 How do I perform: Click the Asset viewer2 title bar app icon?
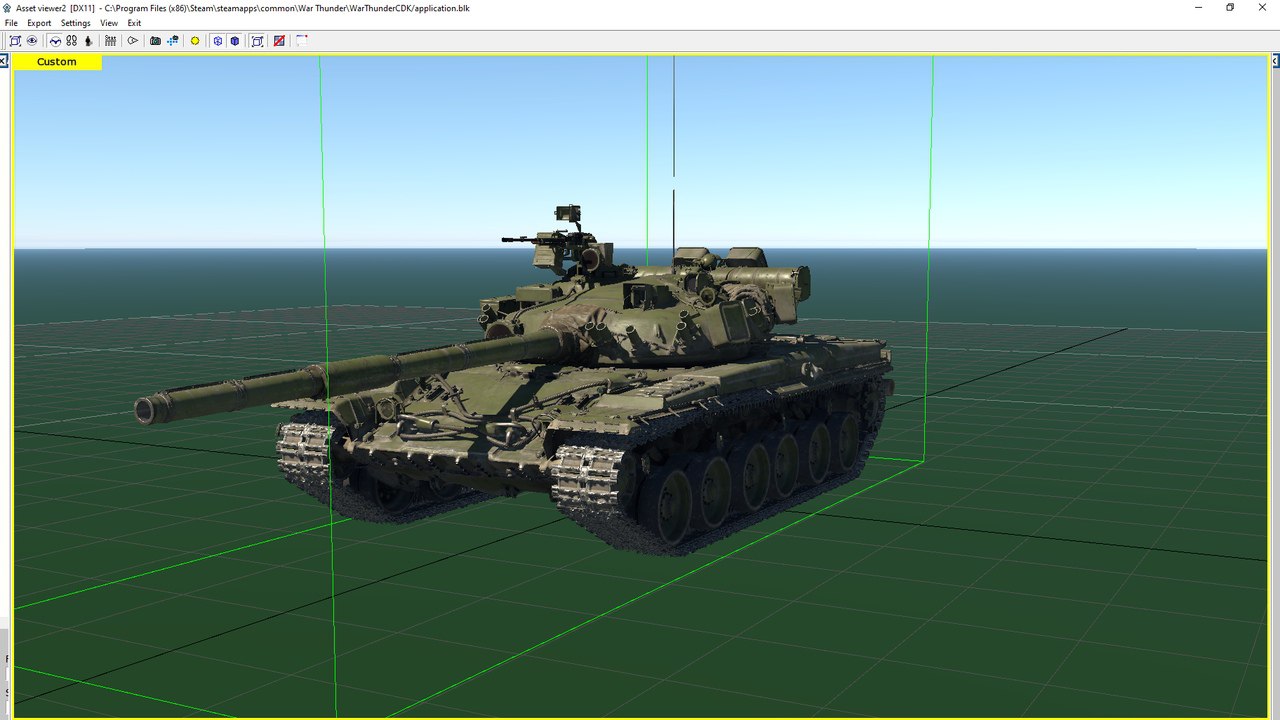tap(8, 7)
